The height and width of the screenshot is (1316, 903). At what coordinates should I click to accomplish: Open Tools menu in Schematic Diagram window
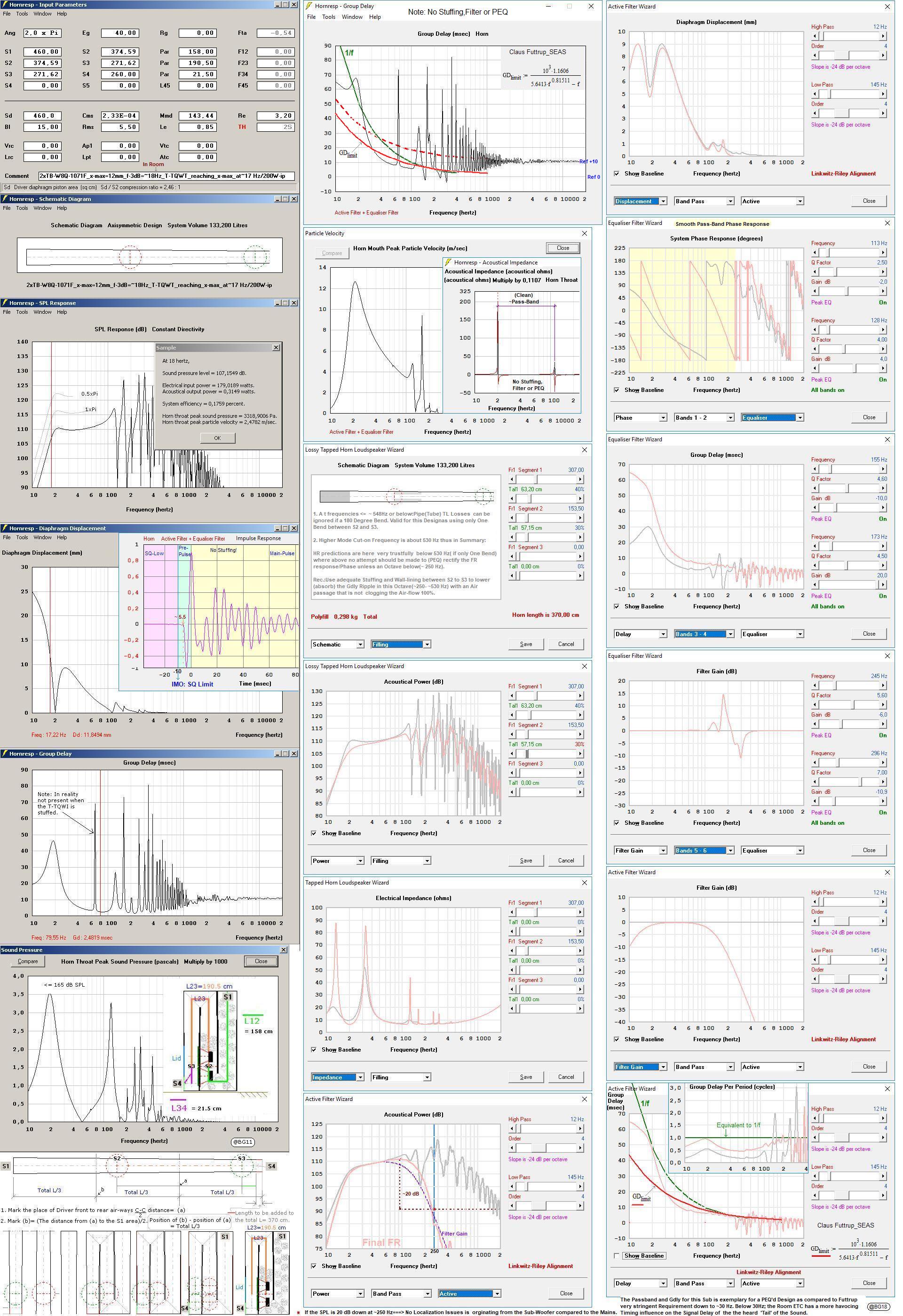coord(22,208)
